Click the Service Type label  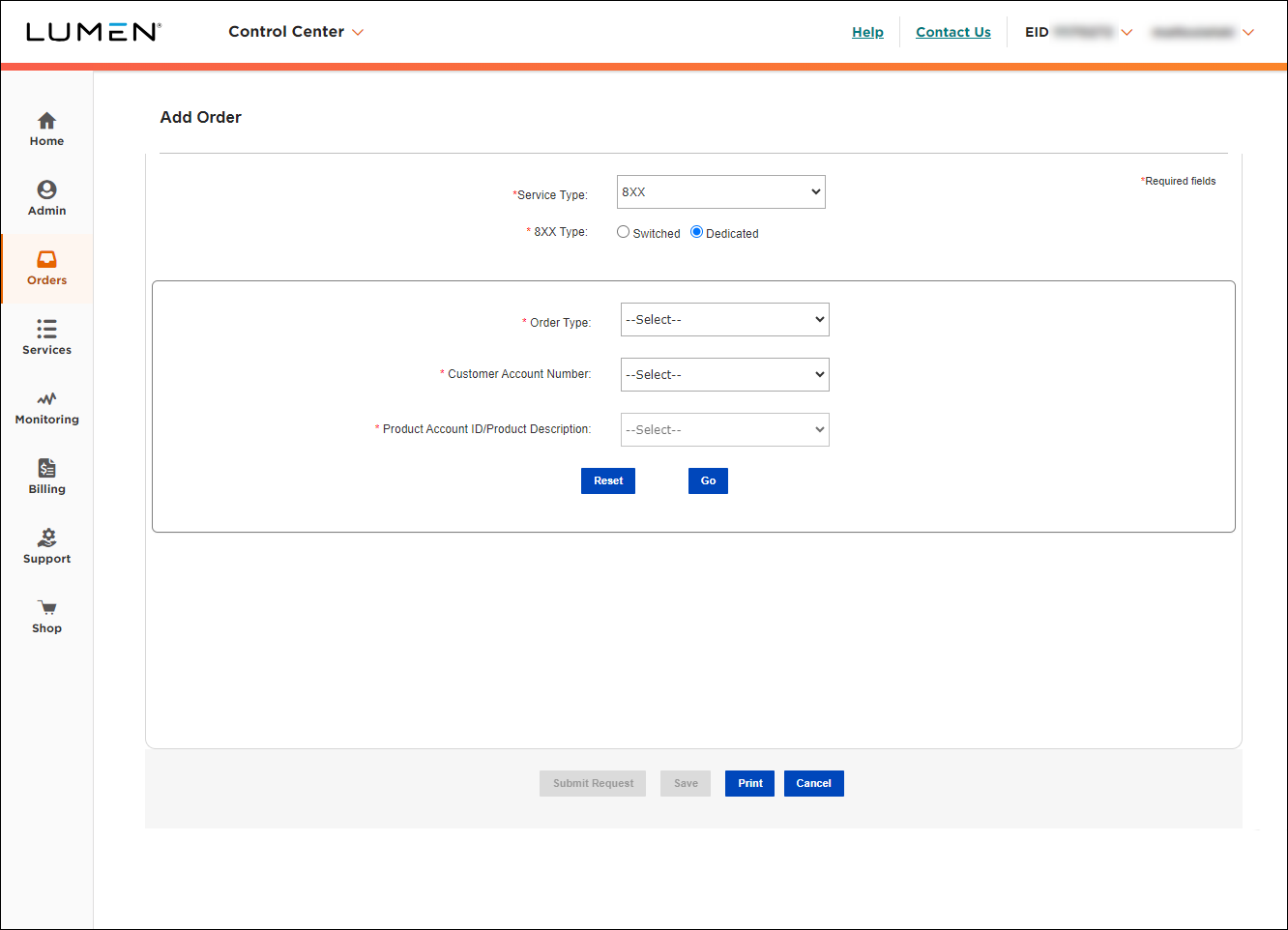(550, 194)
